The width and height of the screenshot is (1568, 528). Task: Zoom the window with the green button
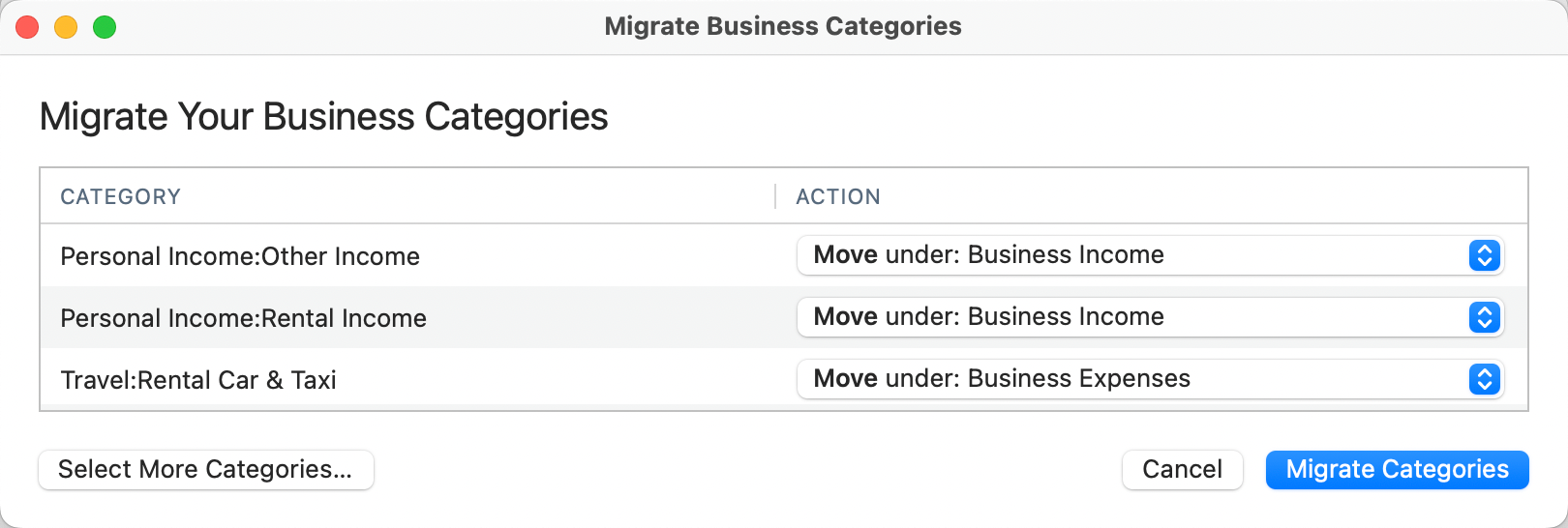105,27
